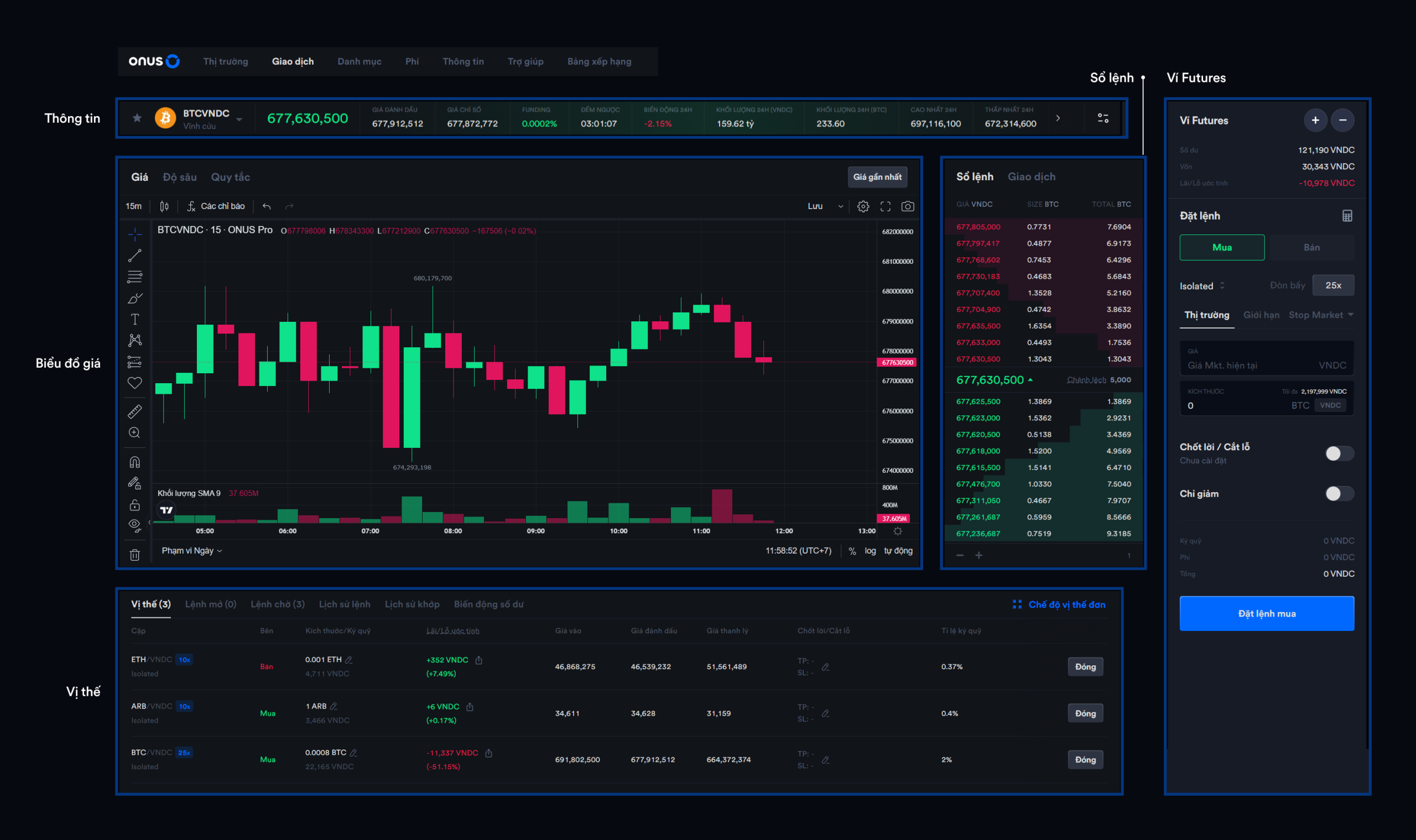The width and height of the screenshot is (1416, 840).
Task: Open the order calculator icon
Action: coord(1347,216)
